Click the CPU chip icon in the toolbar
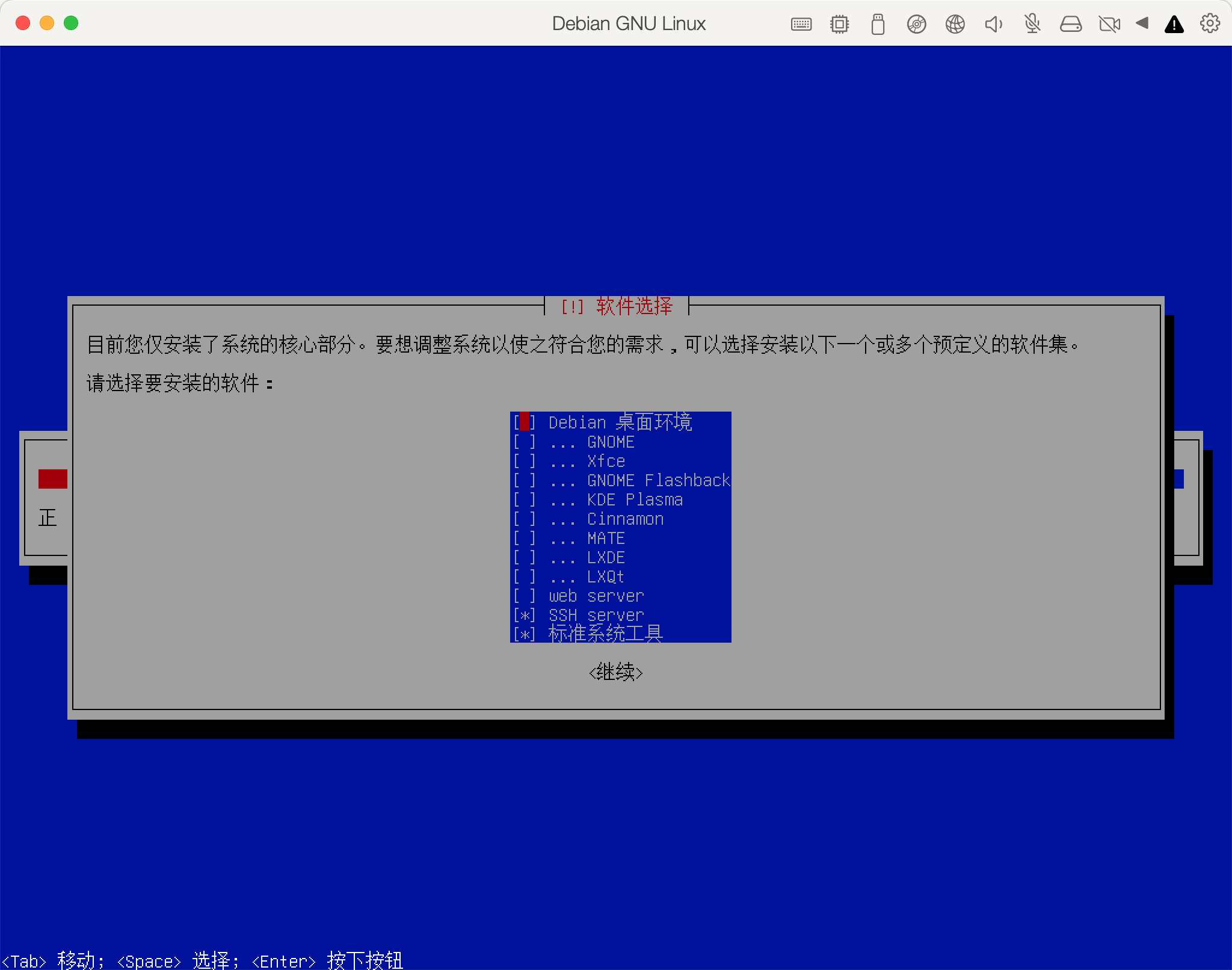Screen dimensions: 1232x970 click(839, 24)
